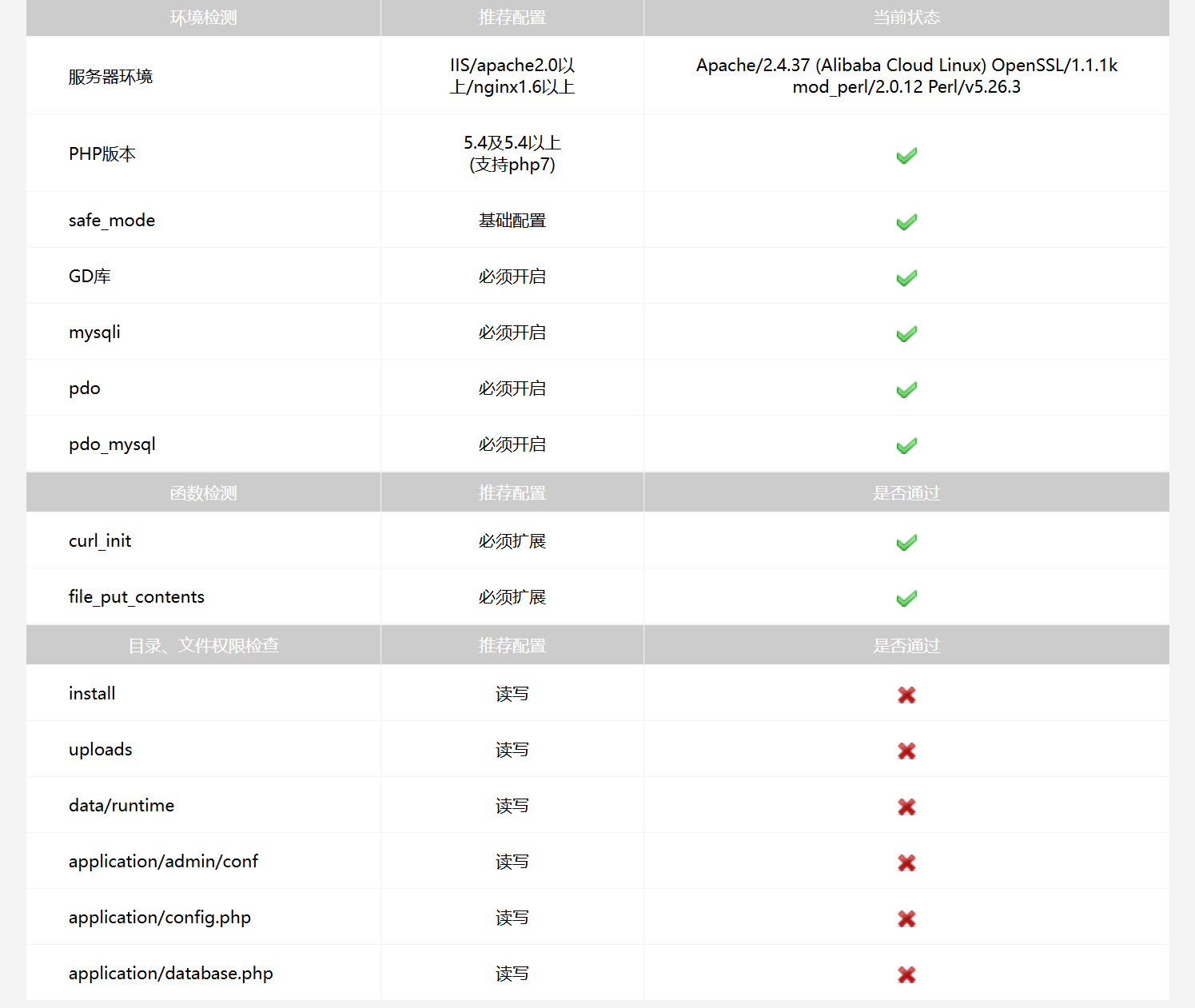Click the application/admin/conf label
This screenshot has width=1195, height=1008.
tap(164, 862)
